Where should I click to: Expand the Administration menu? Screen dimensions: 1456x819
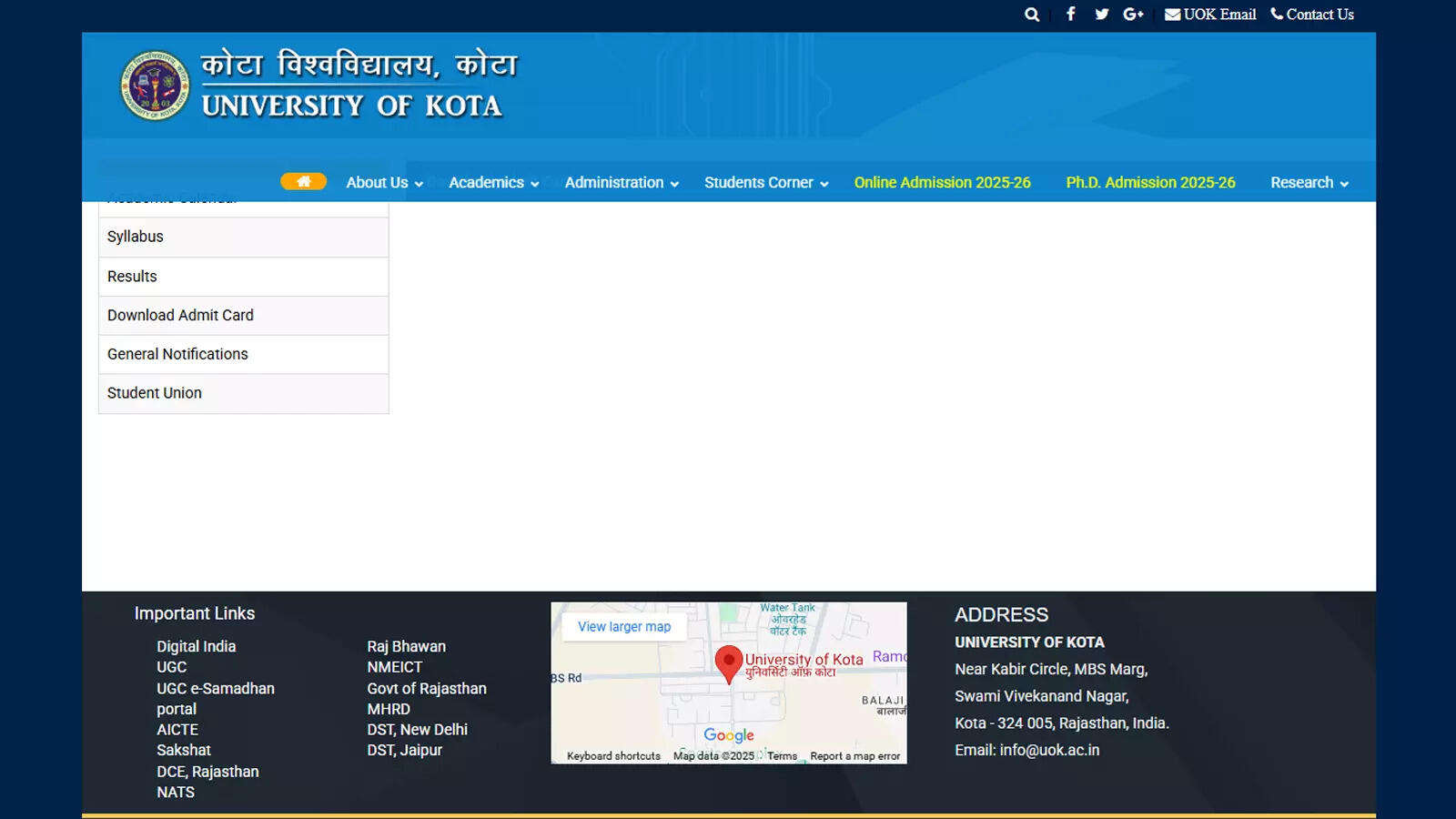[622, 182]
